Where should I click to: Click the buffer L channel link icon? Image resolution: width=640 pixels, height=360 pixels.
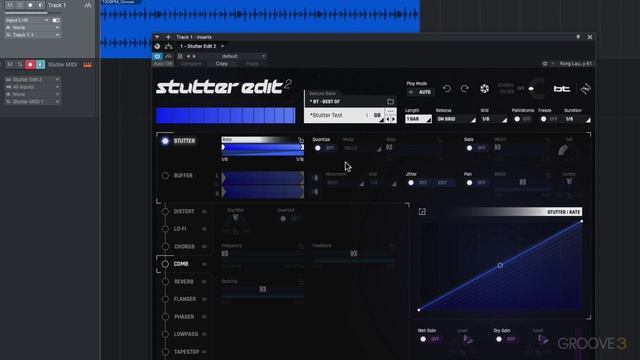[316, 178]
